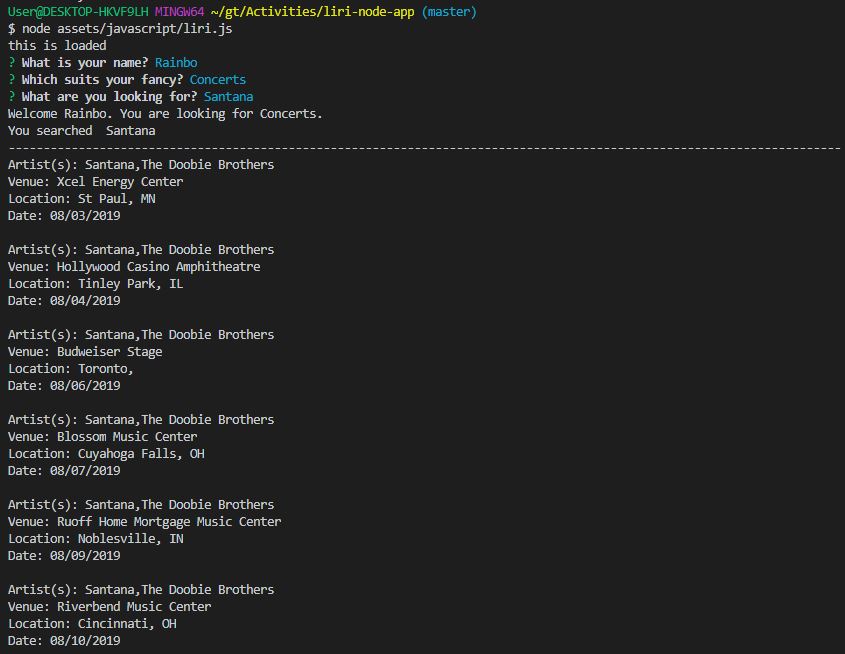Viewport: 845px width, 654px height.
Task: Click the path '~/gt/Activities/liri-node-app'
Action: click(x=313, y=11)
